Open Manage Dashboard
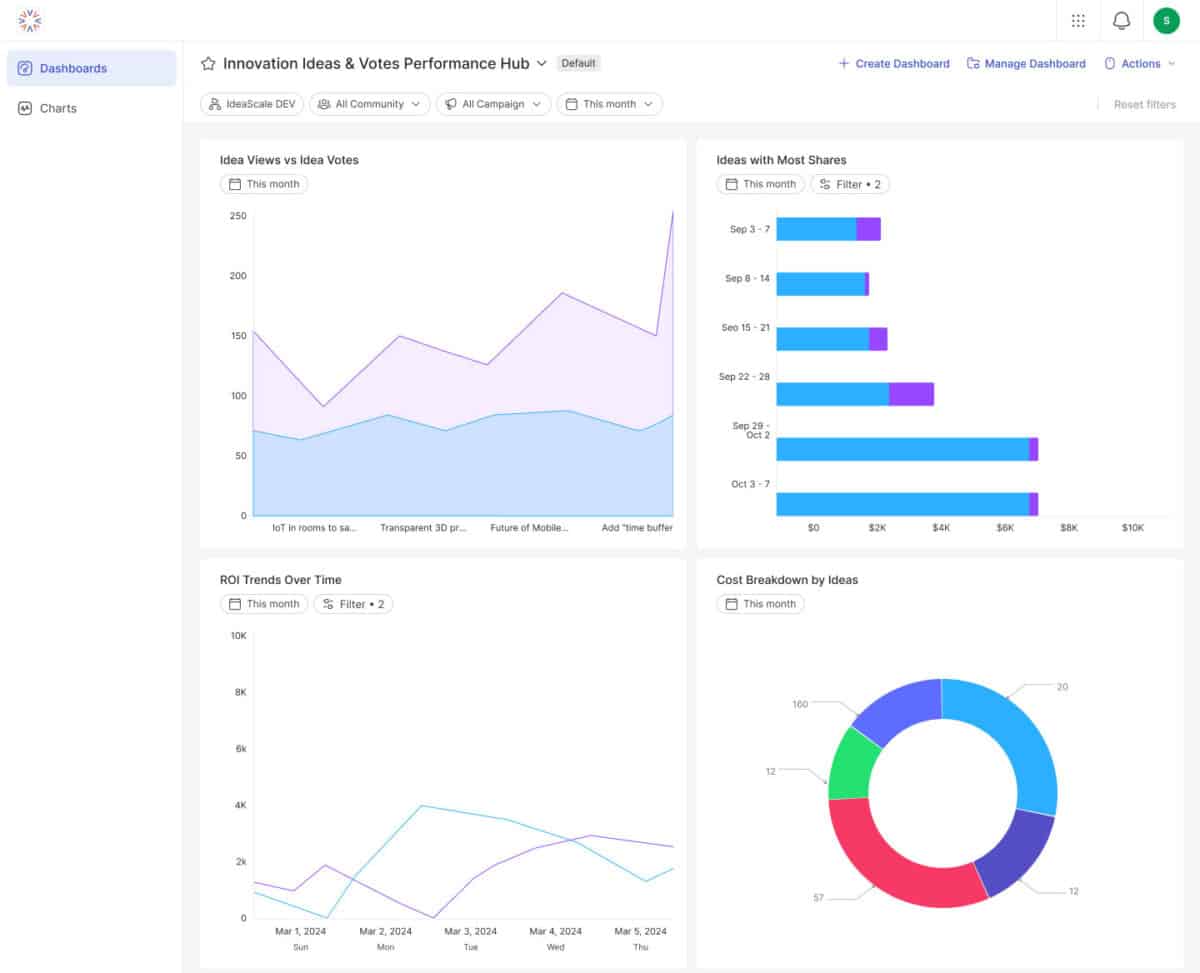Viewport: 1200px width, 973px height. [1026, 63]
